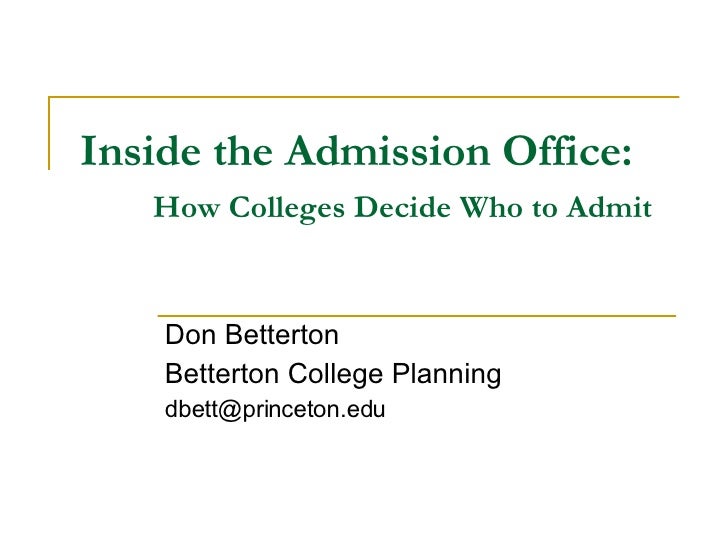This screenshot has height=546, width=728.
Task: Click the word "Planning" in the company name
Action: point(447,374)
